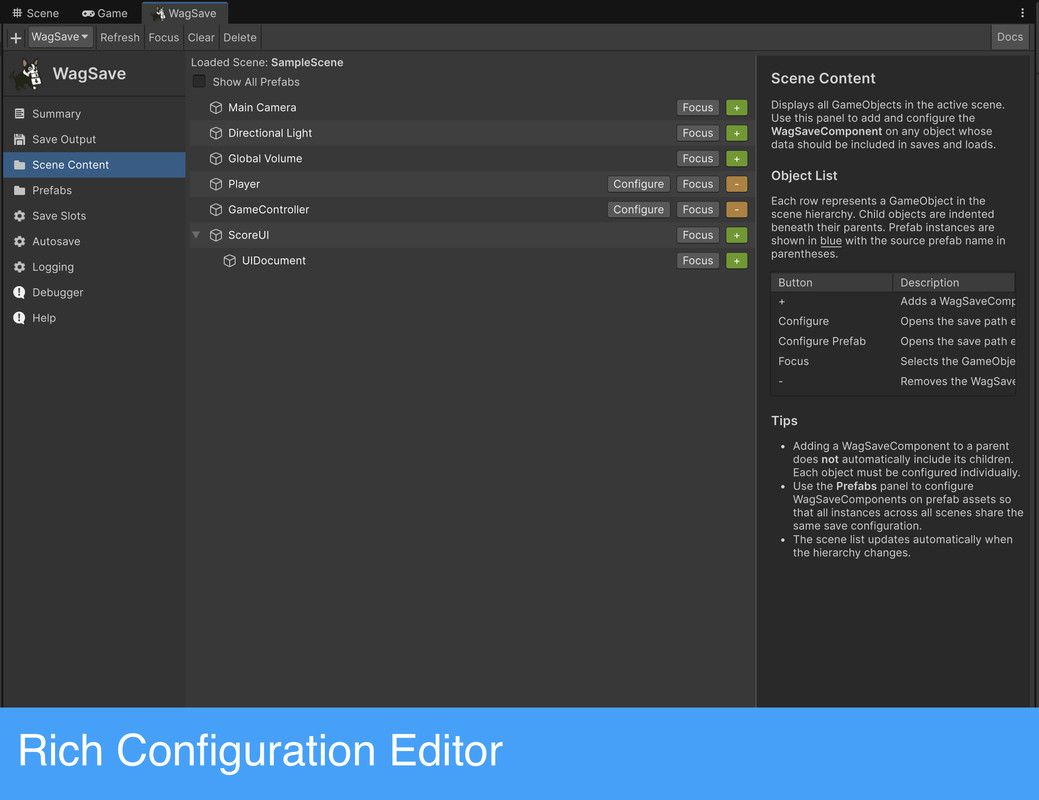Click the Description column header
The image size is (1039, 800).
click(x=954, y=282)
